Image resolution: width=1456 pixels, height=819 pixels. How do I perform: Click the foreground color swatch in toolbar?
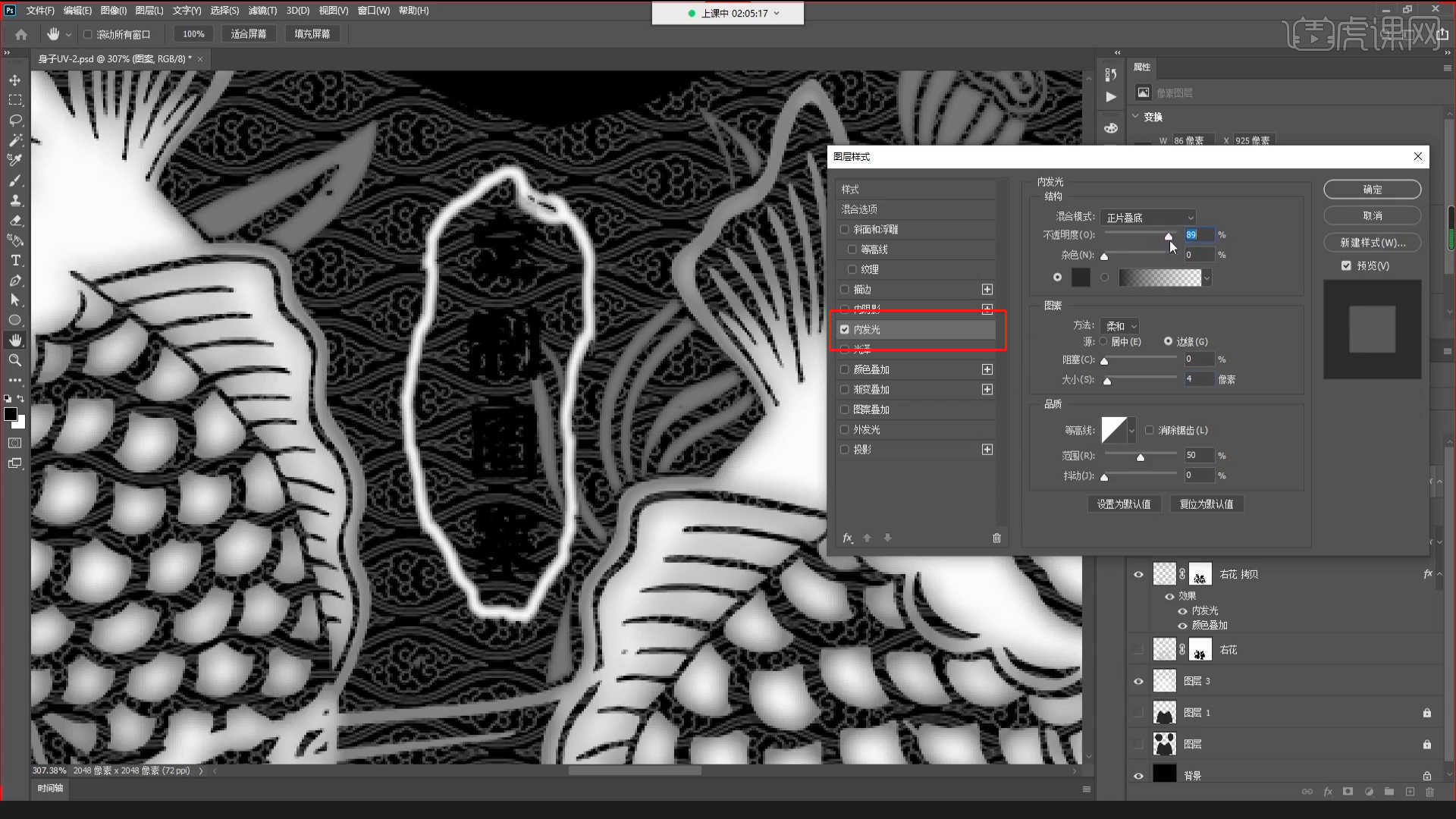click(11, 414)
